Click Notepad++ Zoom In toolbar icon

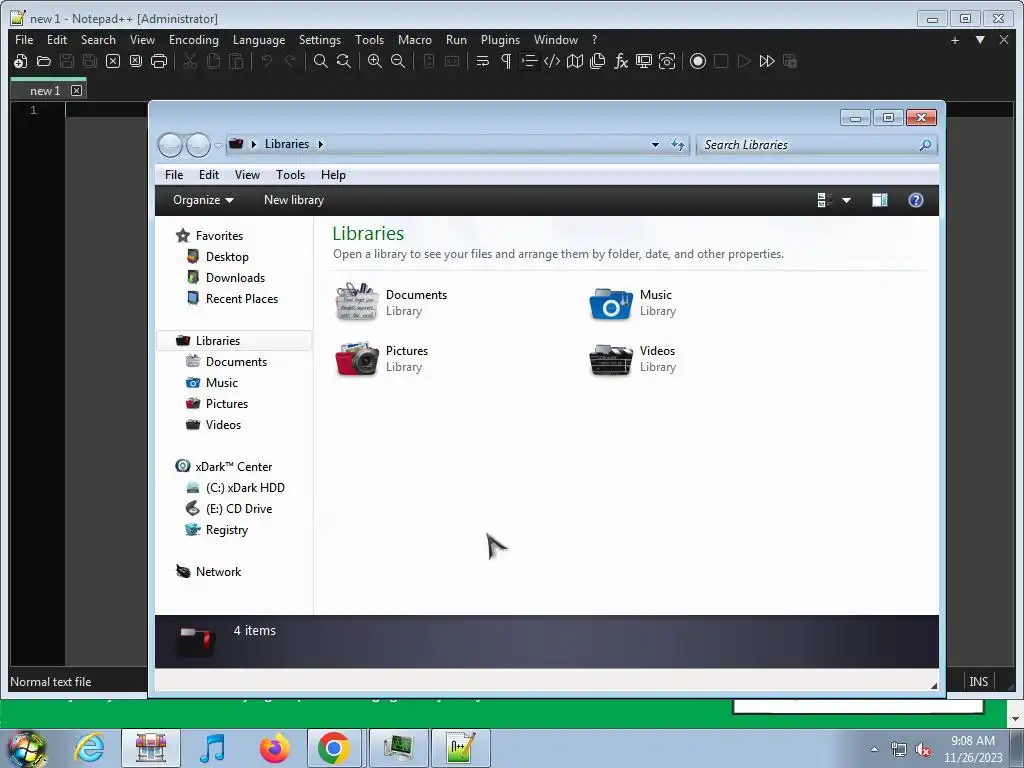point(375,61)
